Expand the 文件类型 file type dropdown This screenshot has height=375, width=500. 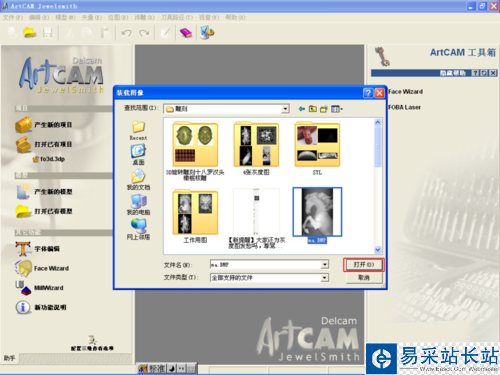324,278
